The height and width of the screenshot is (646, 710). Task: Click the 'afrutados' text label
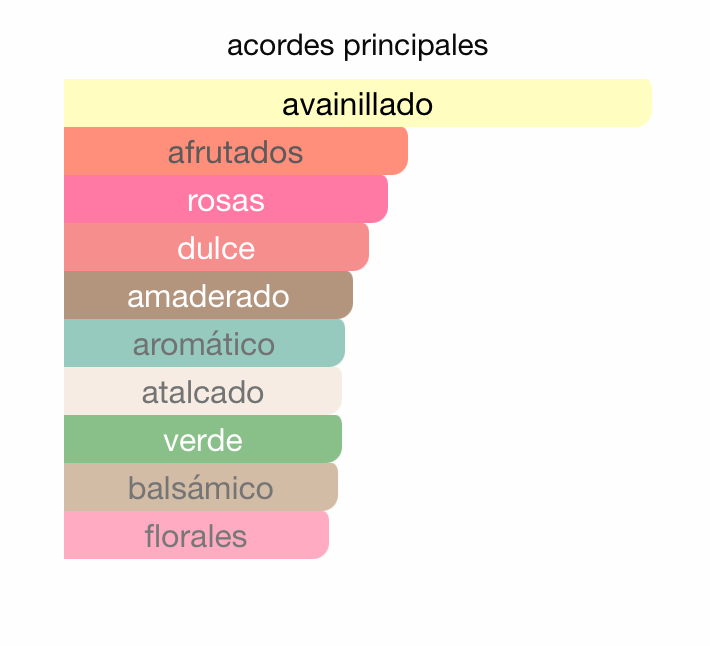pos(235,153)
